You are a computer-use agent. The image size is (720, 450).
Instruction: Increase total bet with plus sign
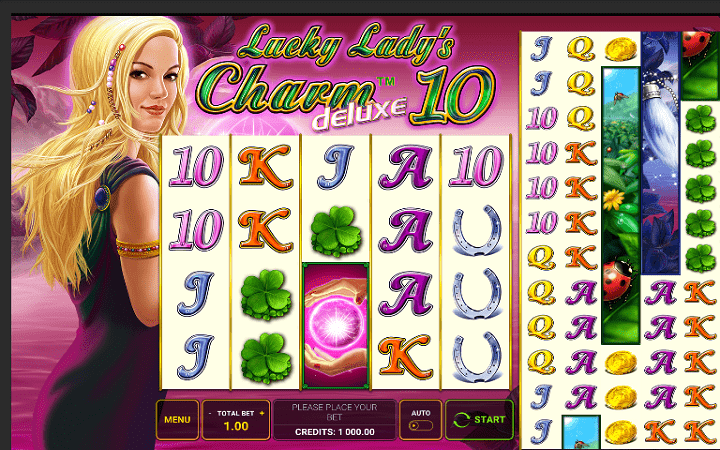click(262, 413)
